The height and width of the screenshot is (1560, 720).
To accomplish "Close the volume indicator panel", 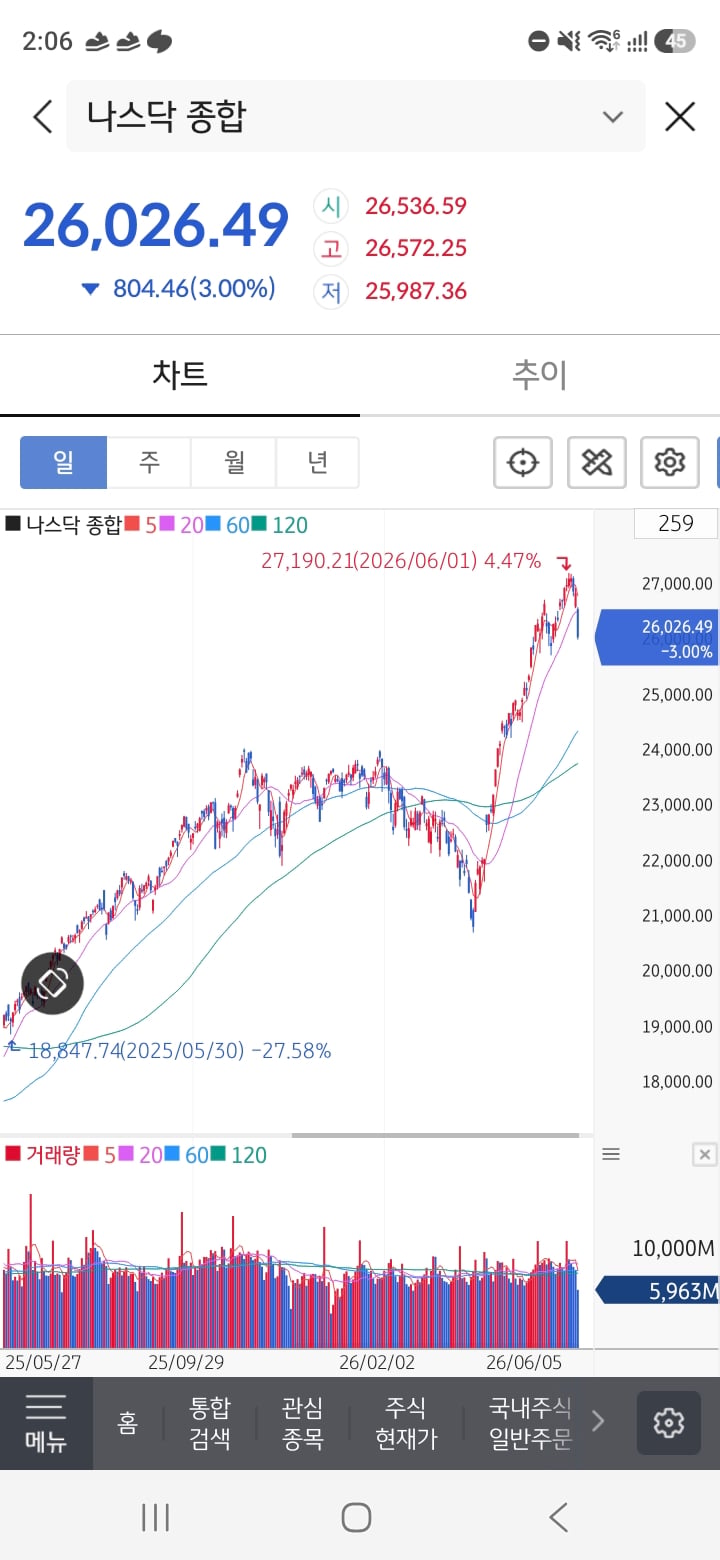I will (705, 1155).
